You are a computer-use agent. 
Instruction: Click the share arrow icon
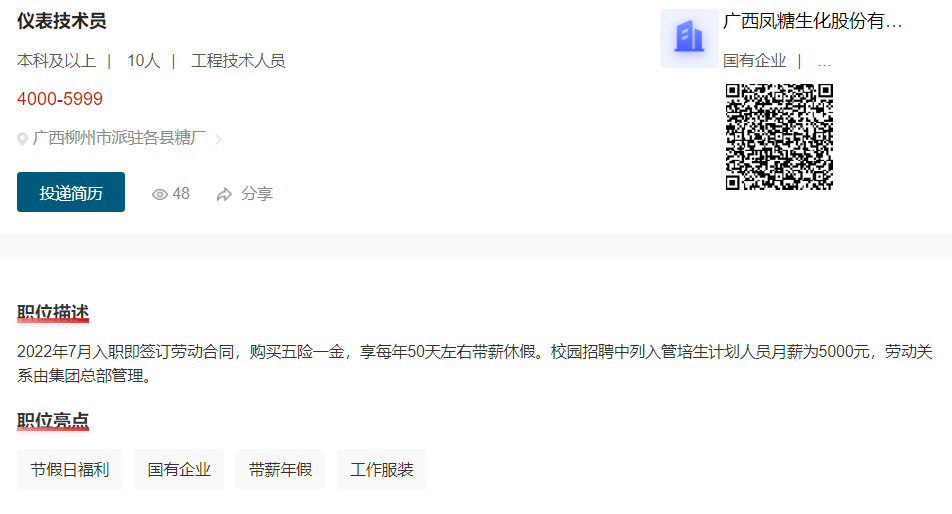click(x=224, y=194)
